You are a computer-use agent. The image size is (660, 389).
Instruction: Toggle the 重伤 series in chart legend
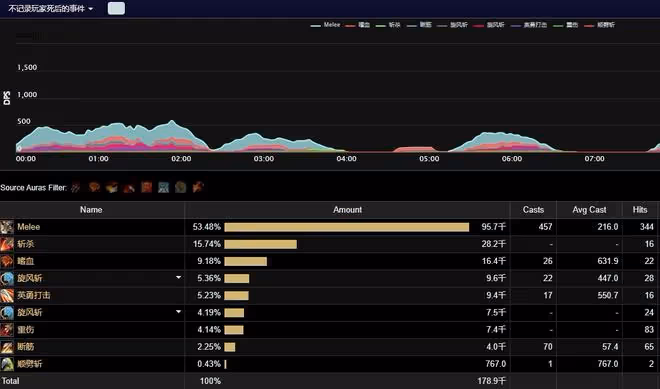[565, 25]
